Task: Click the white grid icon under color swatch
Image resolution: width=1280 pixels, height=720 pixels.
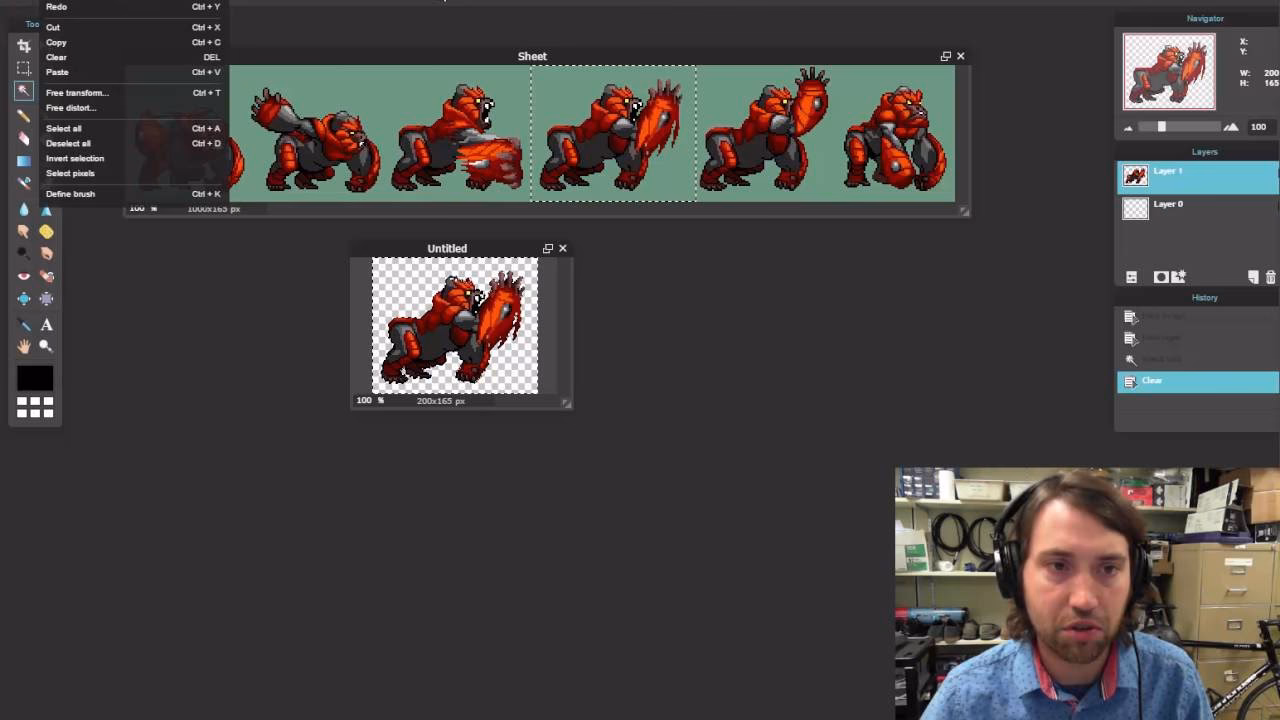Action: click(35, 407)
